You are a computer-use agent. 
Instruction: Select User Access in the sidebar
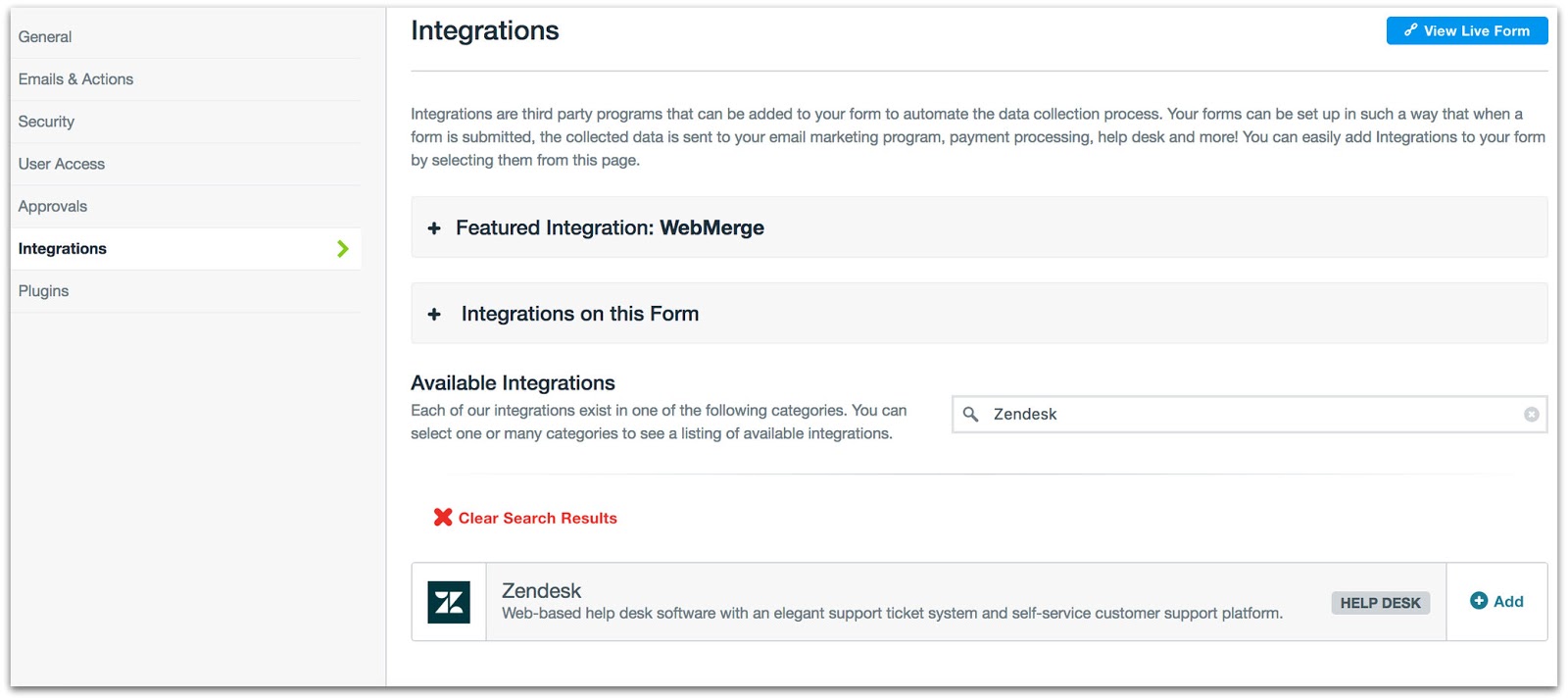pyautogui.click(x=62, y=164)
